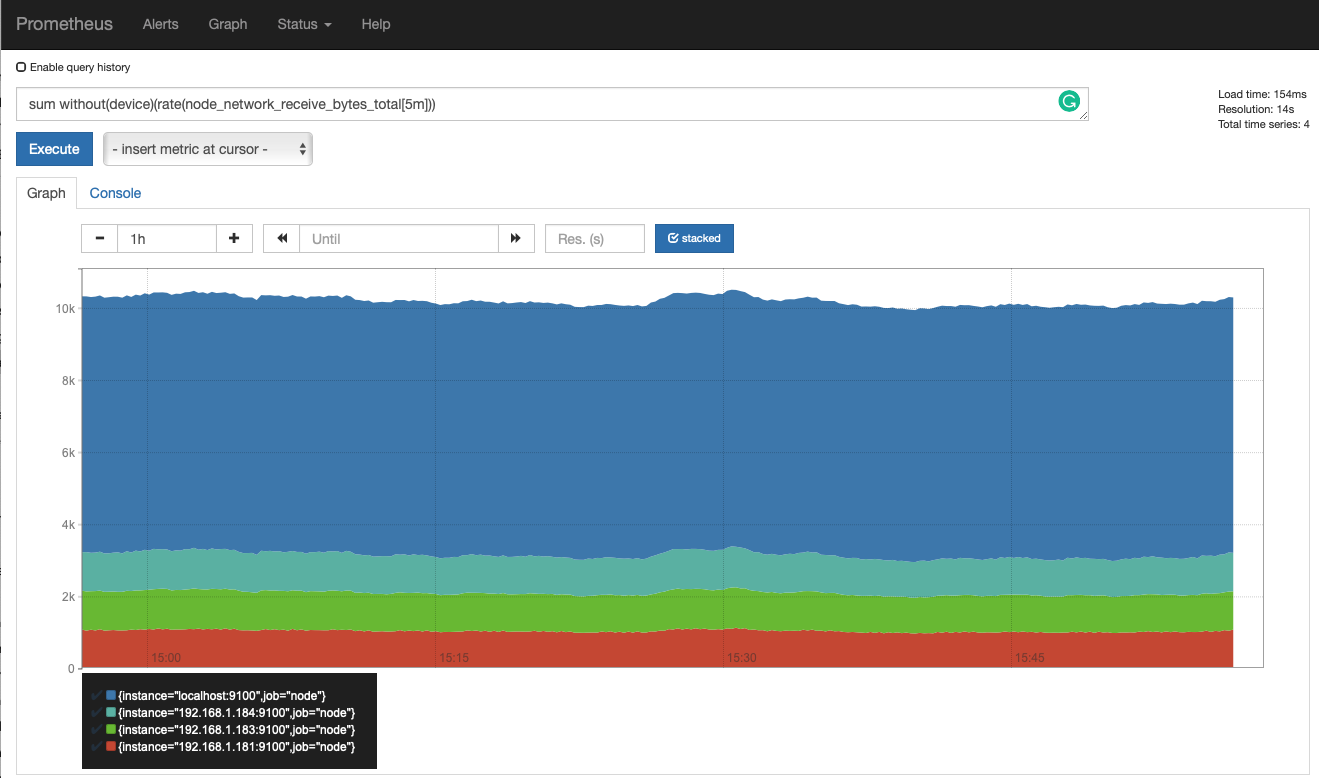Open the Alerts page

160,24
